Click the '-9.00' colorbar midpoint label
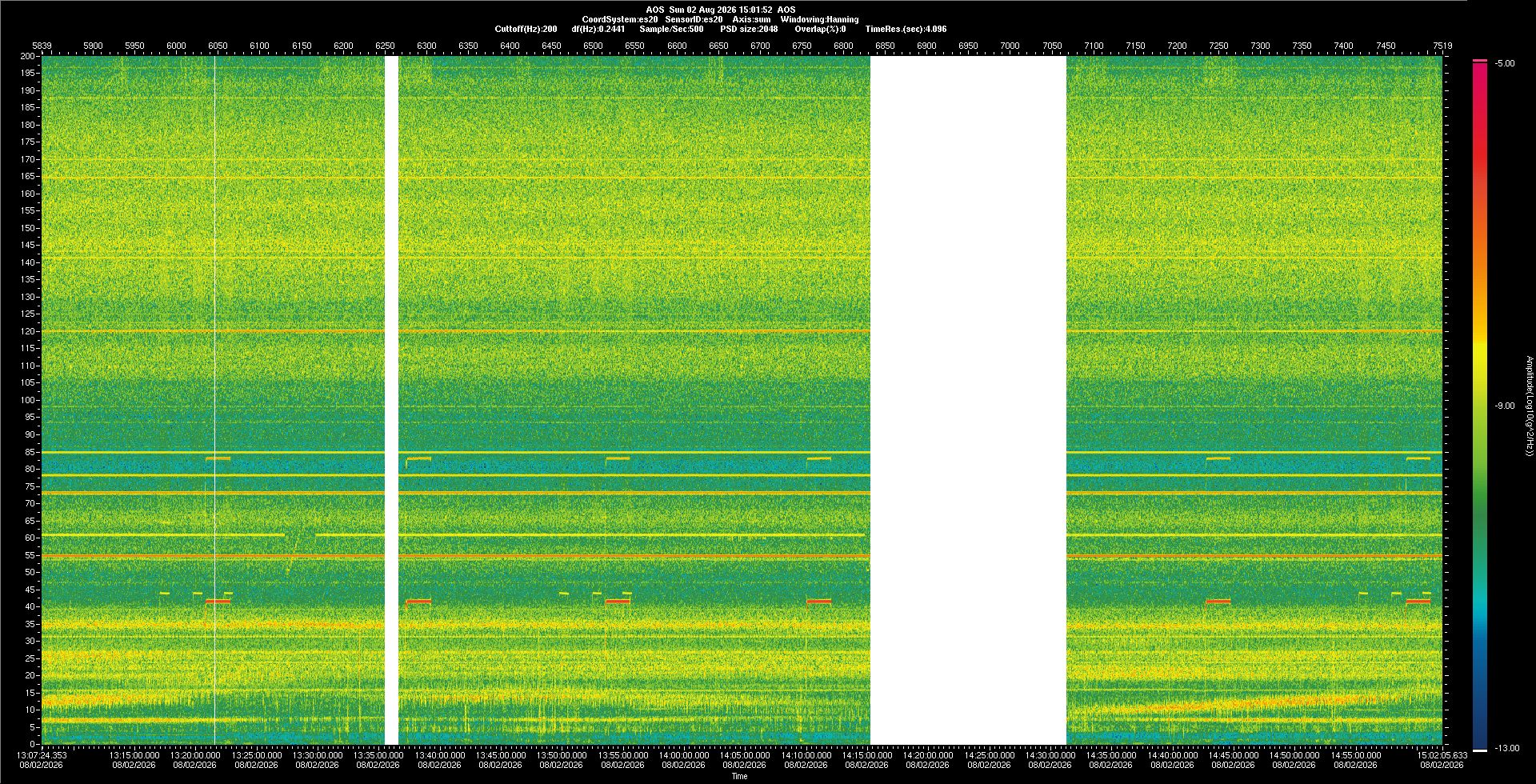1536x784 pixels. coord(1505,406)
